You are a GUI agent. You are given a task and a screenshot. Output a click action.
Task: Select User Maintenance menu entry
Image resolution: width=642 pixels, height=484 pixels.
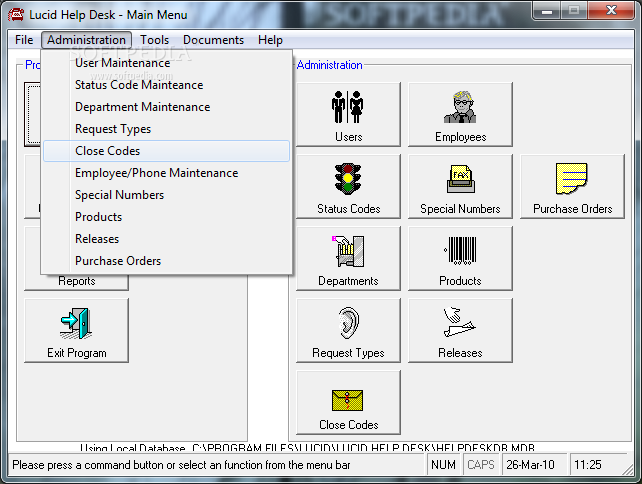[166, 63]
